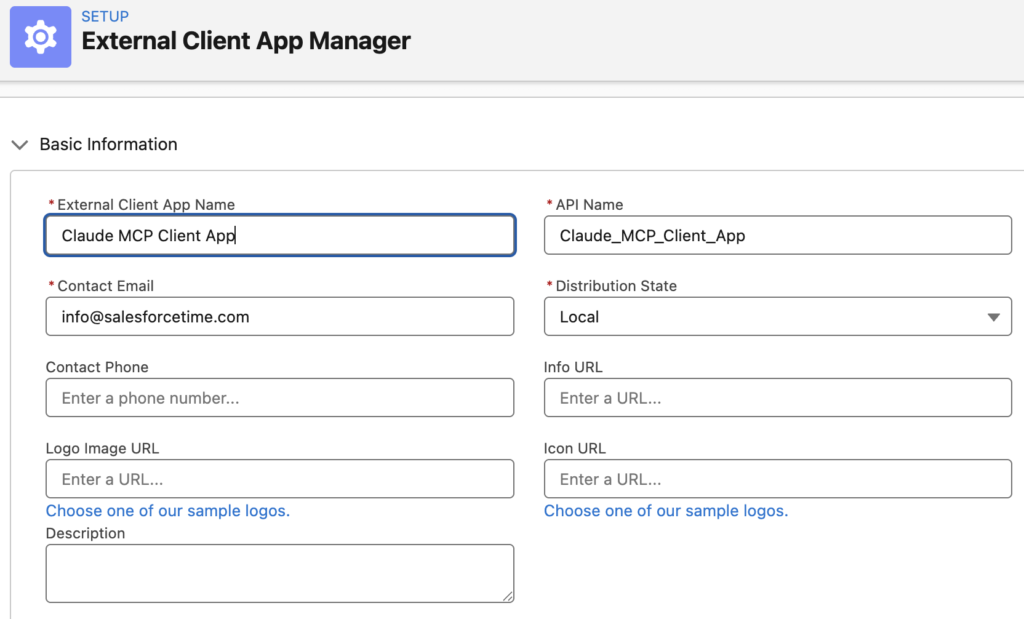Screen dimensions: 1024x619
Task: Focus the Logo Image URL field
Action: [280, 479]
